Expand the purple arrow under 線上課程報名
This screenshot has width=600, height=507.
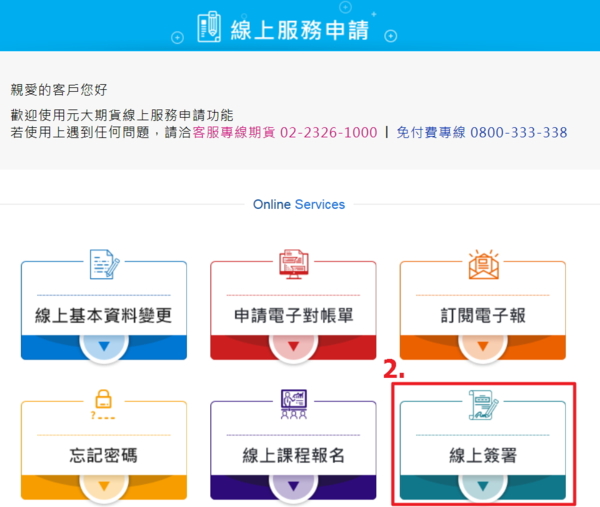click(x=293, y=486)
